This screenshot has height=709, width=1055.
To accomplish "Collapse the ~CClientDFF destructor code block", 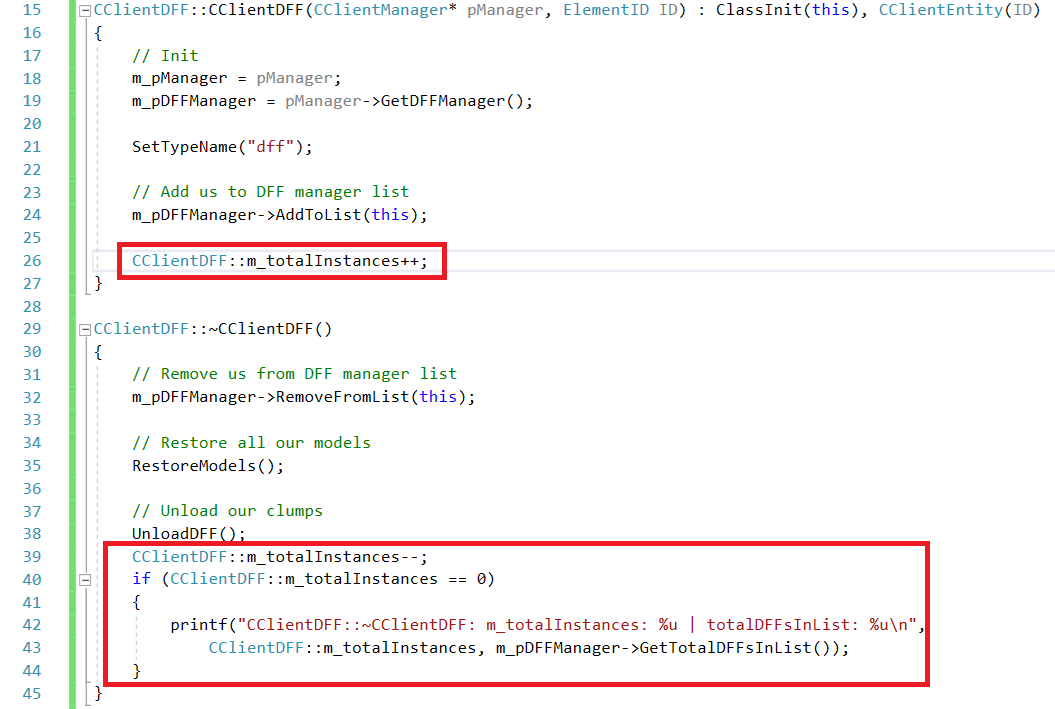I will pos(85,328).
